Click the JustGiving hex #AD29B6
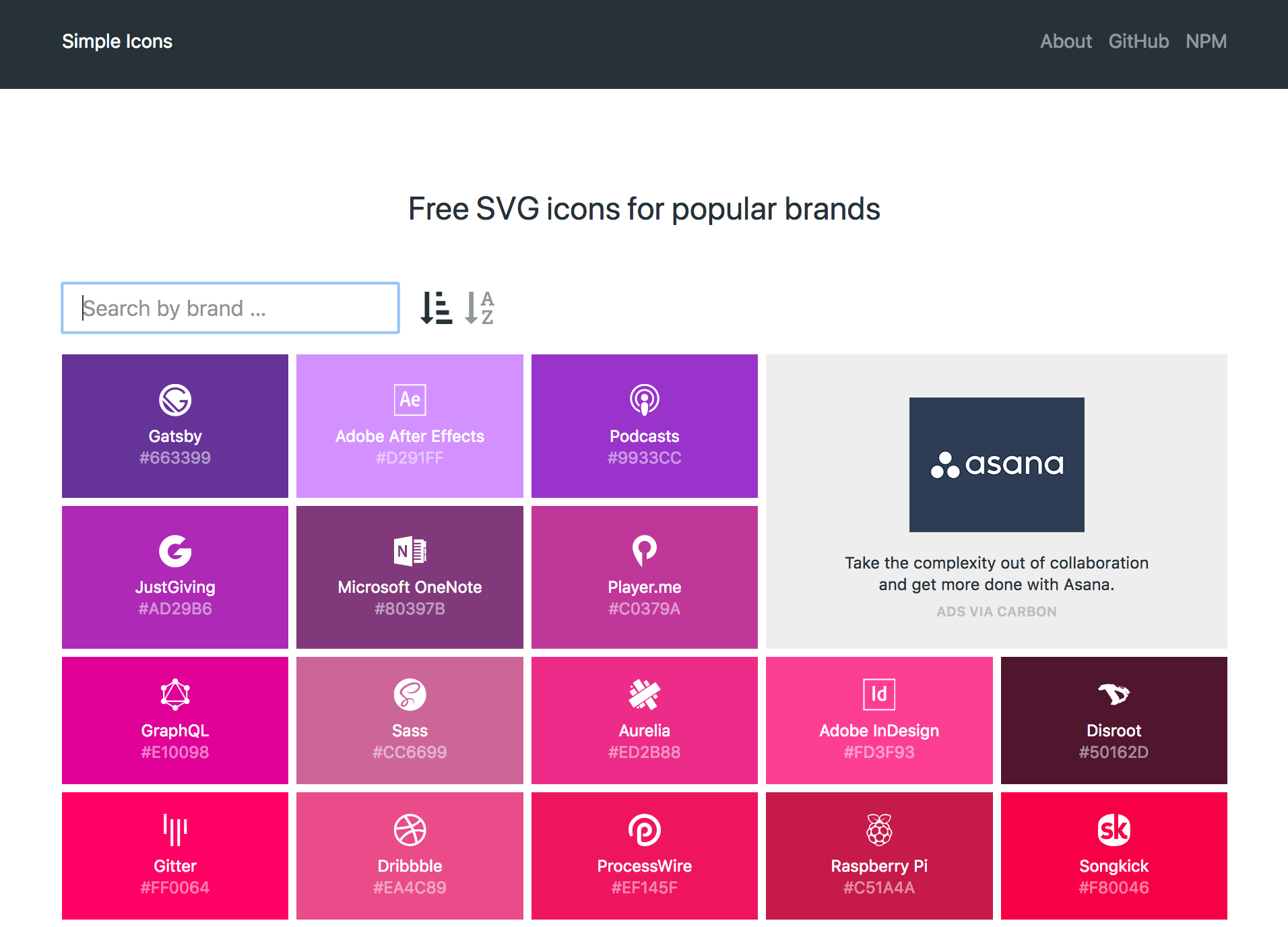Image resolution: width=1288 pixels, height=927 pixels. [175, 609]
